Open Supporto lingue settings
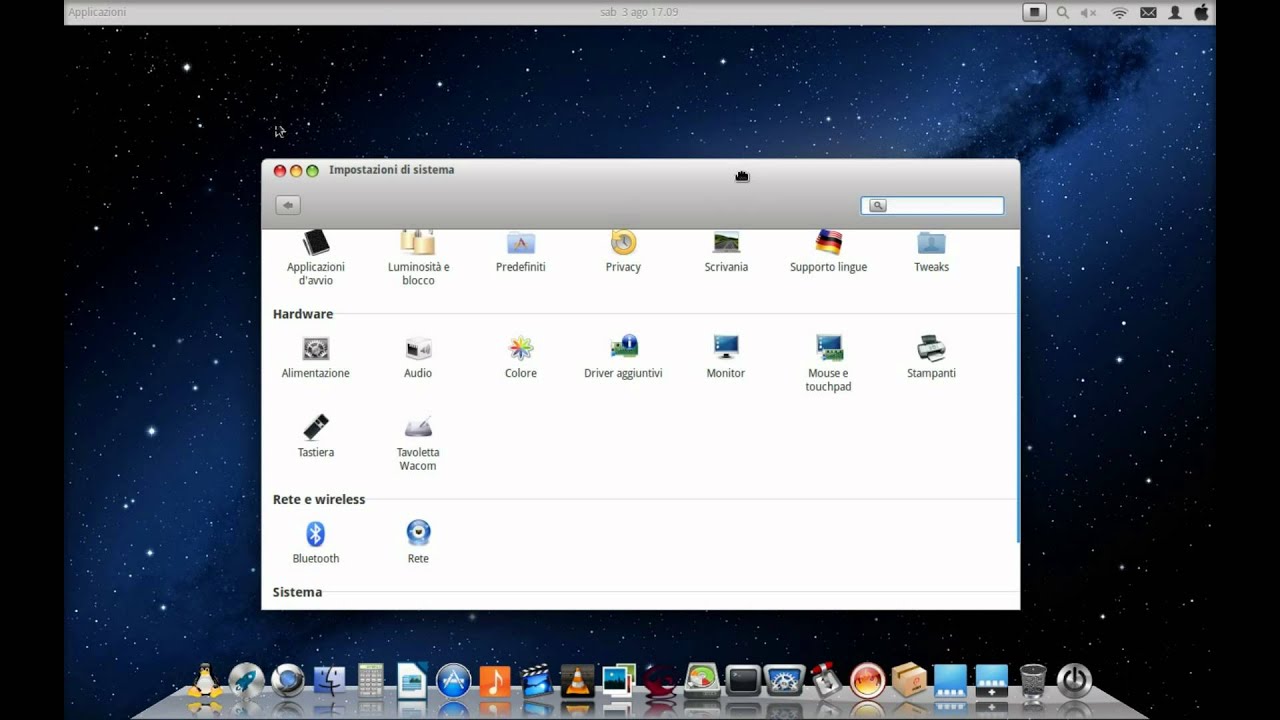This screenshot has height=720, width=1280. pos(828,252)
